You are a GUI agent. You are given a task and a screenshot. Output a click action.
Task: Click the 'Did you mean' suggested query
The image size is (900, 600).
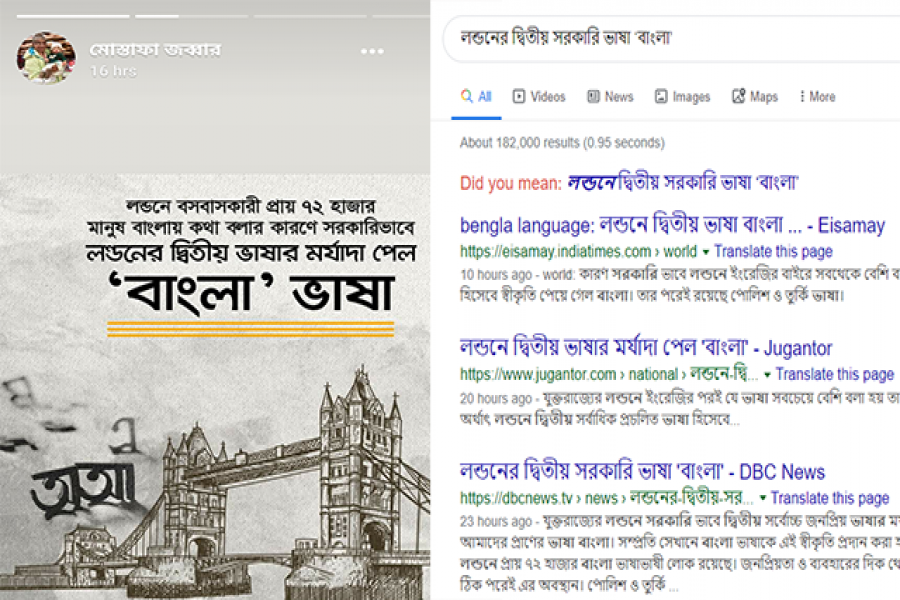point(682,182)
